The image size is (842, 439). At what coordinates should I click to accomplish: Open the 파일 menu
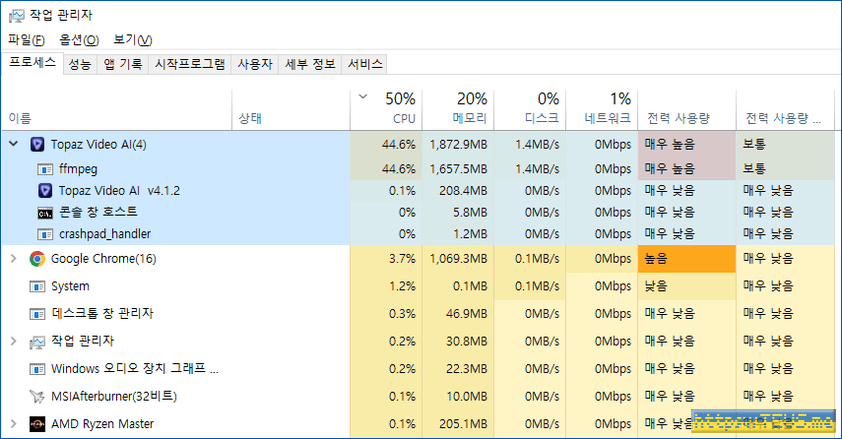tap(26, 40)
